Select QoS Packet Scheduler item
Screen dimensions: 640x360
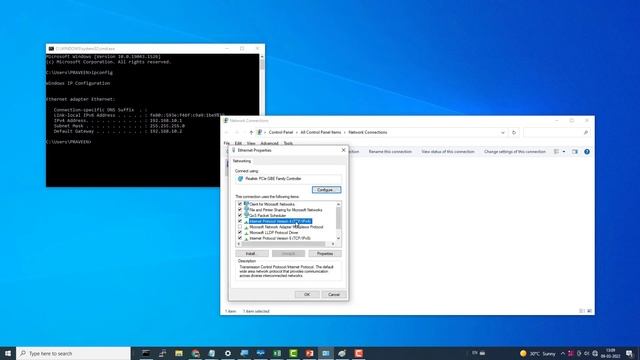point(268,216)
